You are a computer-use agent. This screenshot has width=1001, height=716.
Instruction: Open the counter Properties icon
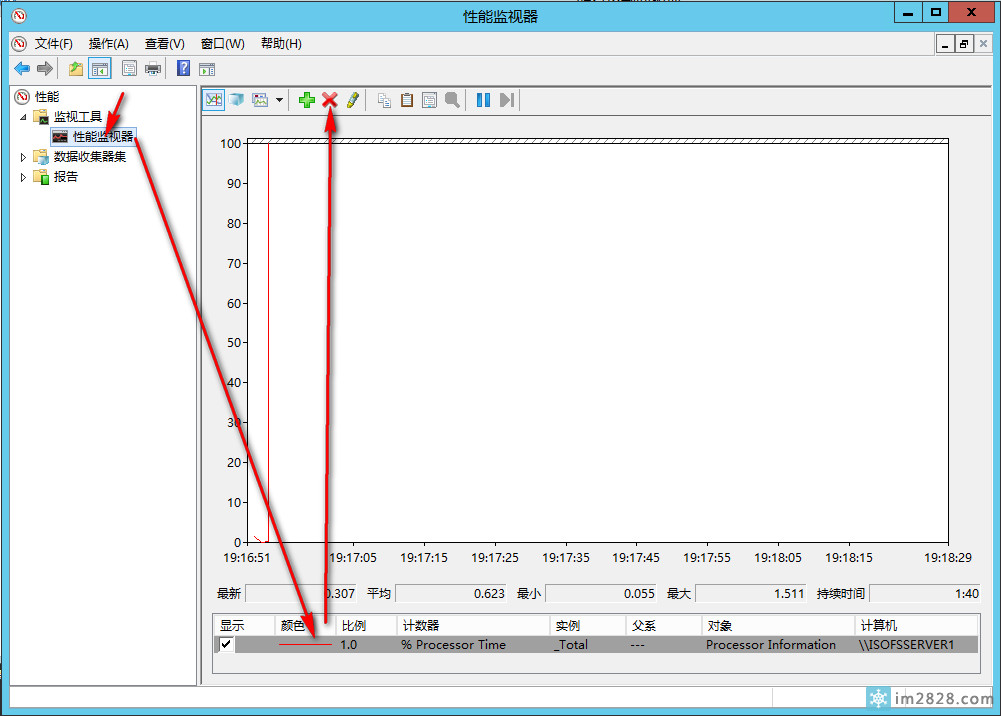pos(430,100)
